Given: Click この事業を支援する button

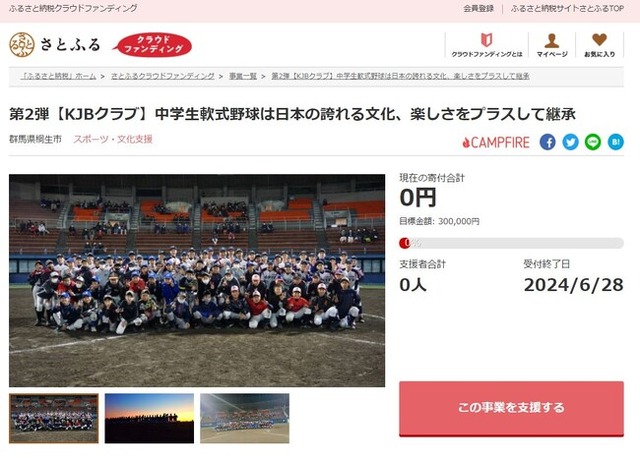Looking at the screenshot, I should (x=511, y=409).
